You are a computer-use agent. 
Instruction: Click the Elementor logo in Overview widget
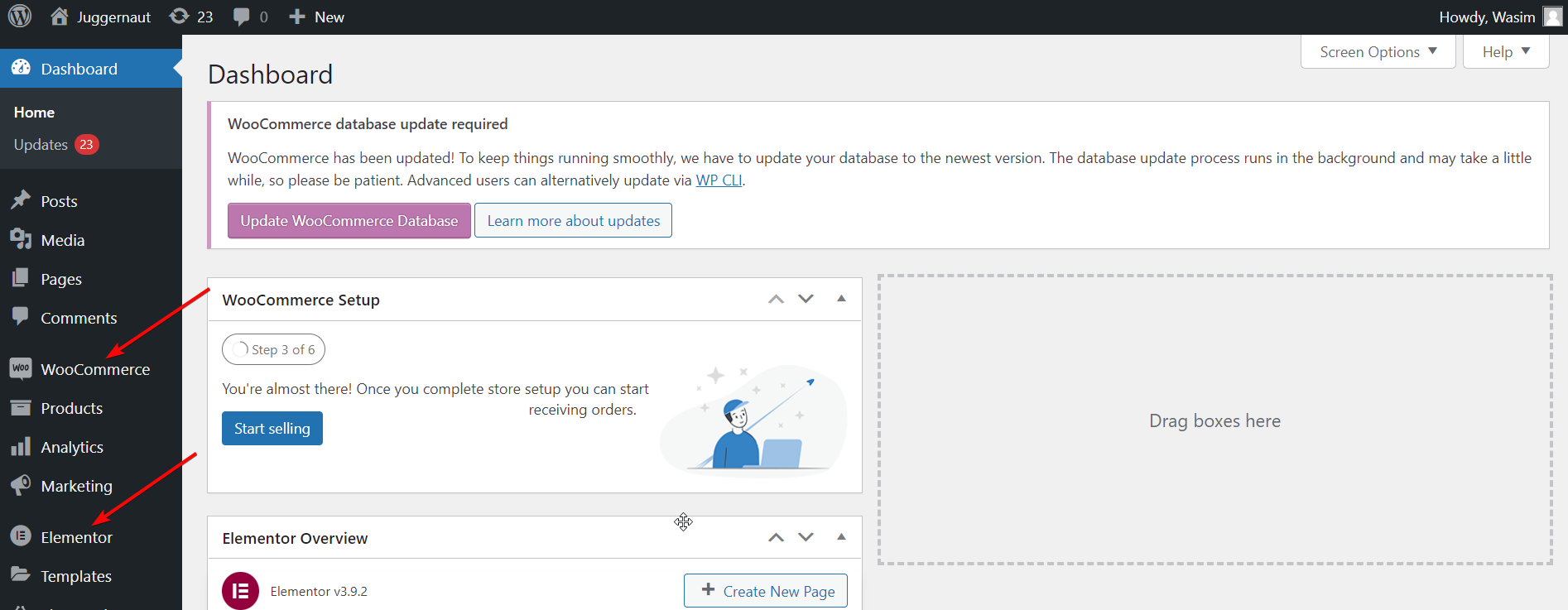pyautogui.click(x=240, y=591)
